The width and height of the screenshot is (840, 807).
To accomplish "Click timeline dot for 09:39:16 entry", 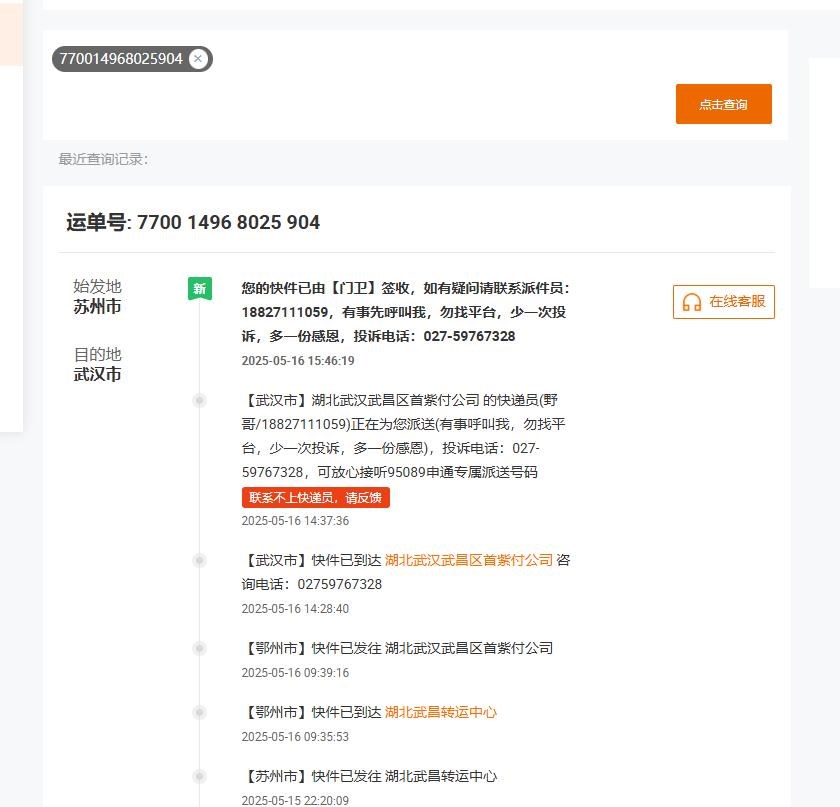I will pyautogui.click(x=199, y=648).
